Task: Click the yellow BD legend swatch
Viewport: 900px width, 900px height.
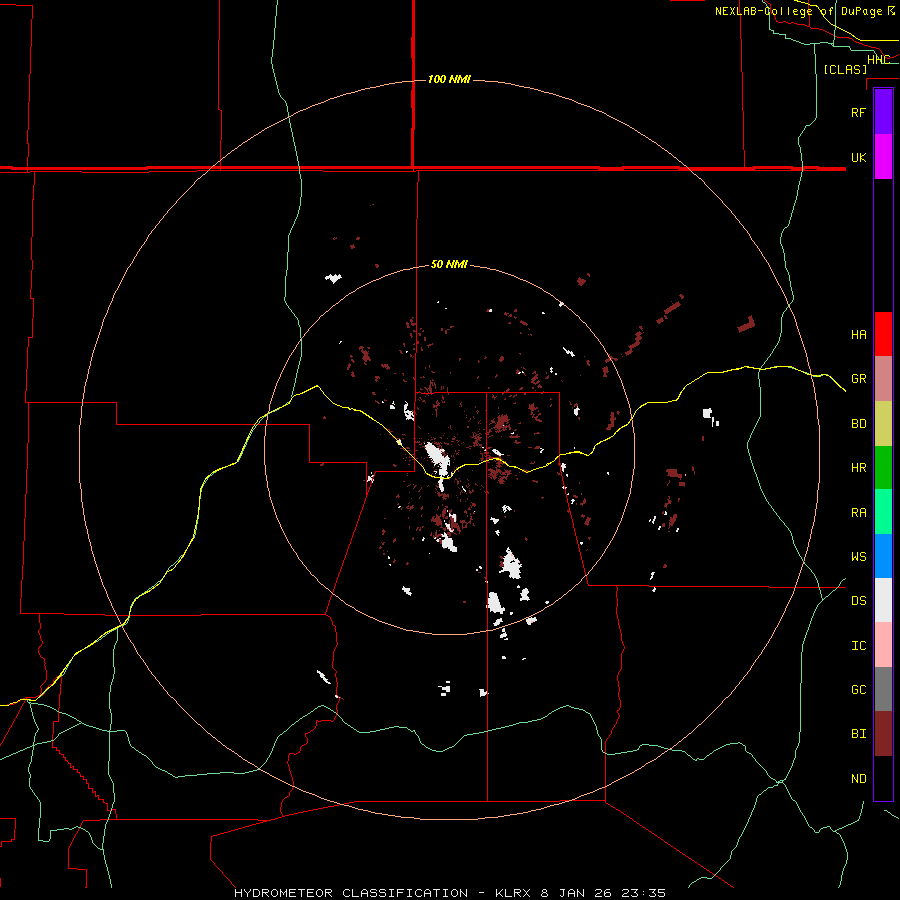Action: click(x=883, y=424)
